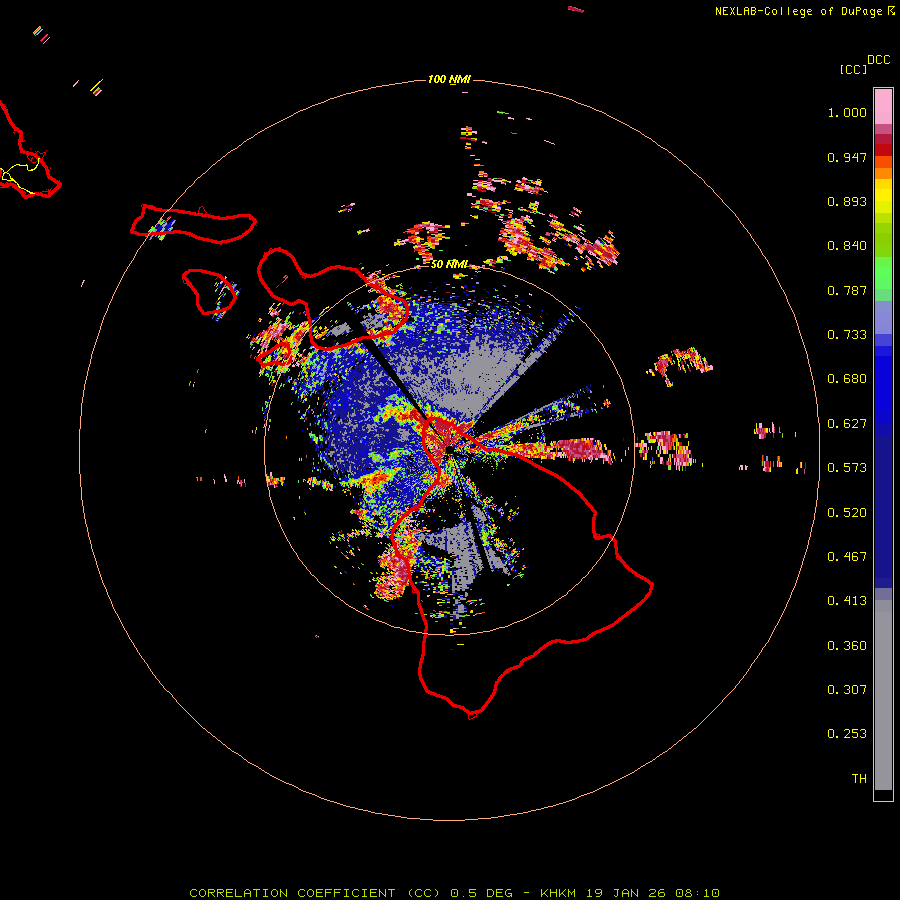The width and height of the screenshot is (900, 900).
Task: Click the 0.840 legend value
Action: coord(847,246)
